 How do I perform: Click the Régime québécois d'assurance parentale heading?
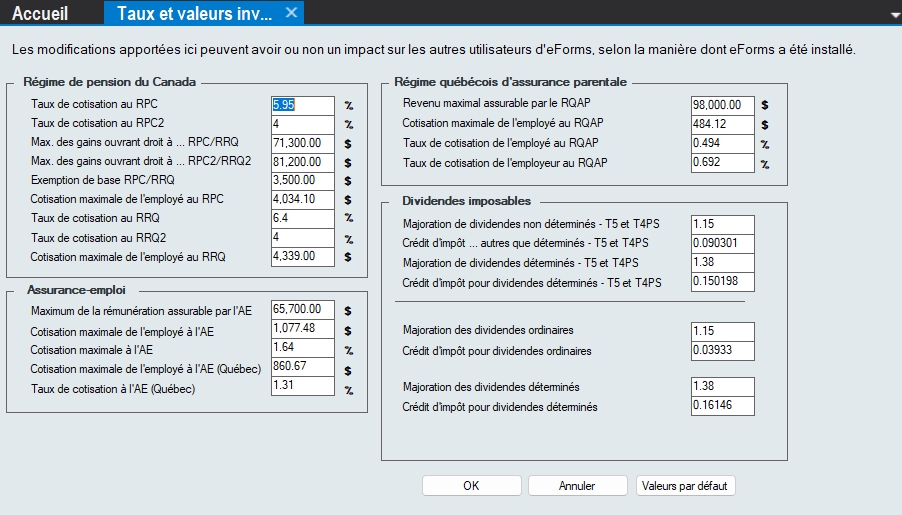coord(510,82)
